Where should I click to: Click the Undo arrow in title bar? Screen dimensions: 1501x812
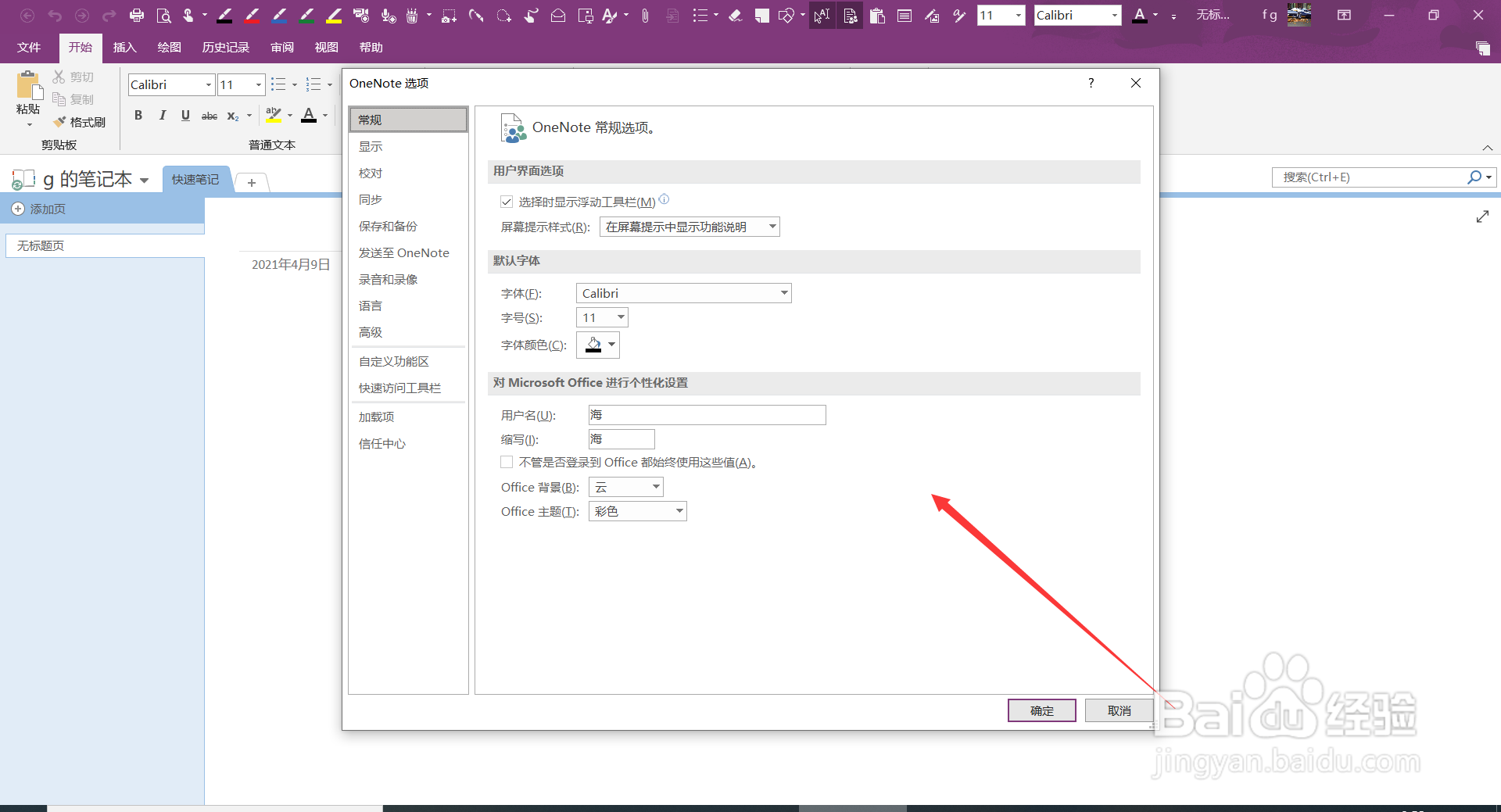[x=55, y=15]
